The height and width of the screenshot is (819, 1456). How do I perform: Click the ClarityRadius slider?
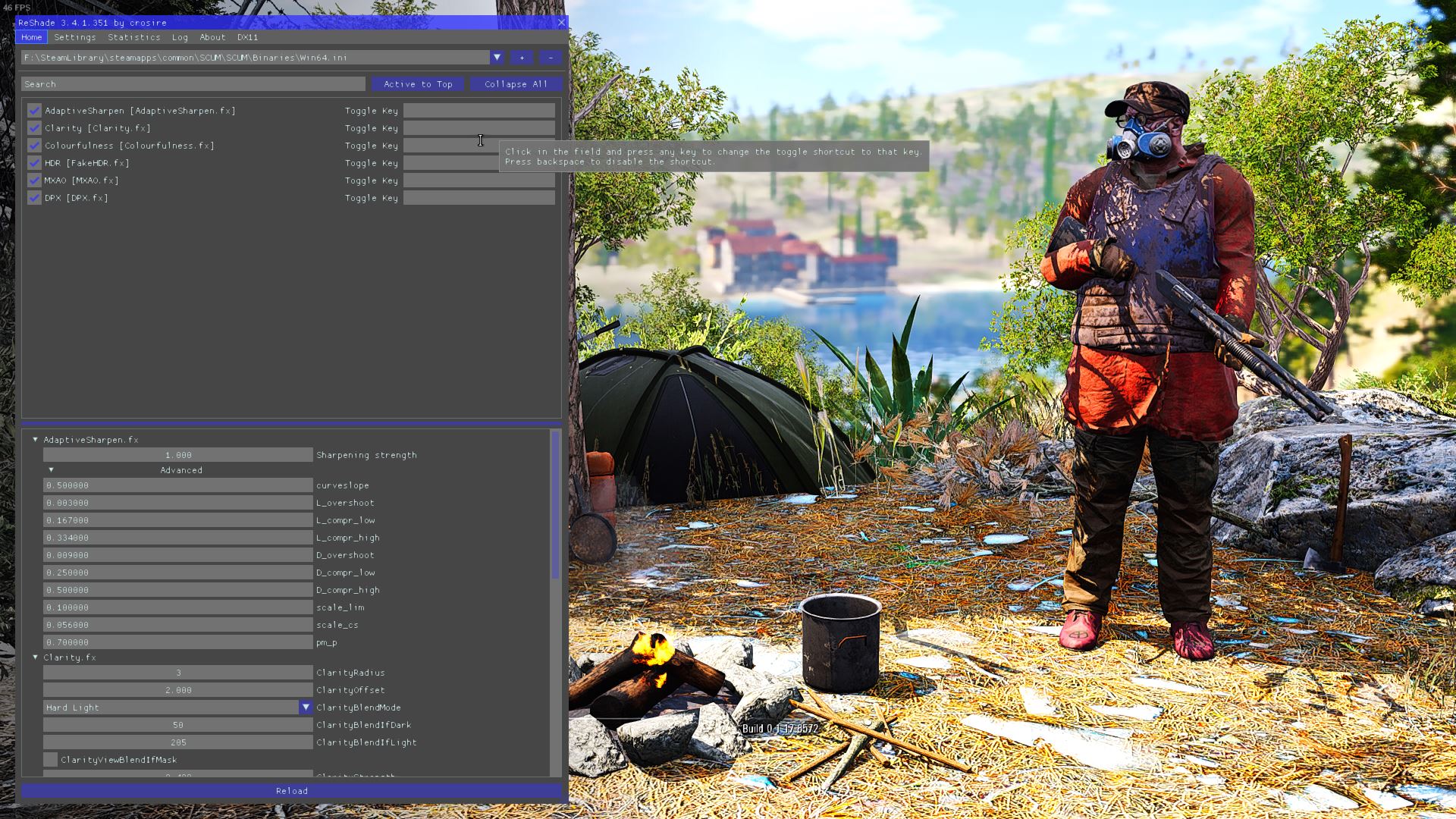[x=177, y=673]
